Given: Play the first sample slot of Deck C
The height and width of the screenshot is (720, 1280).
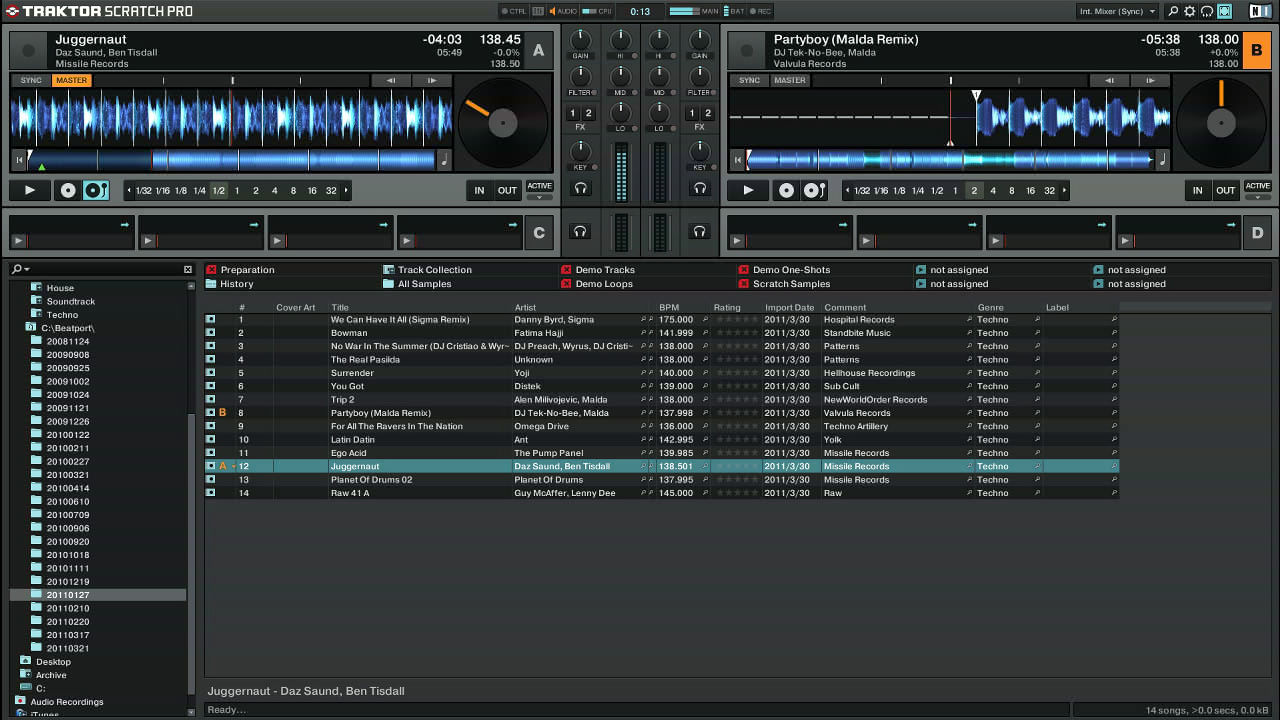Looking at the screenshot, I should (x=18, y=241).
